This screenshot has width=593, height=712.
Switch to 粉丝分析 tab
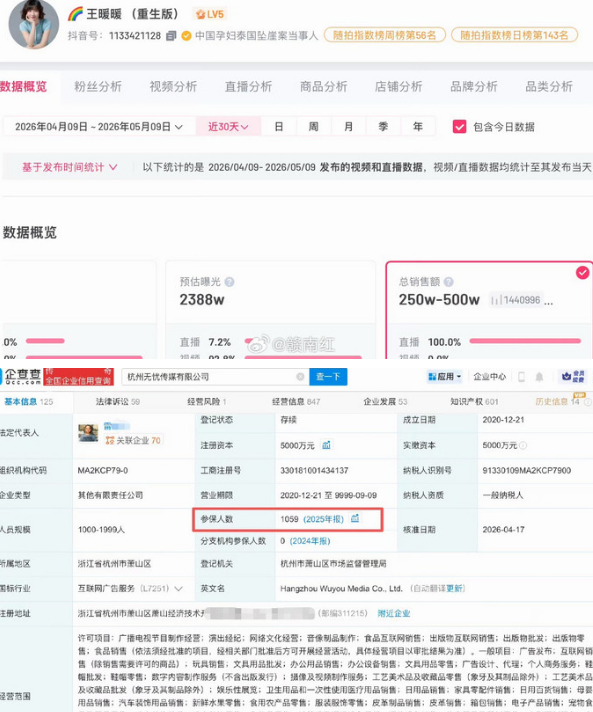98,86
